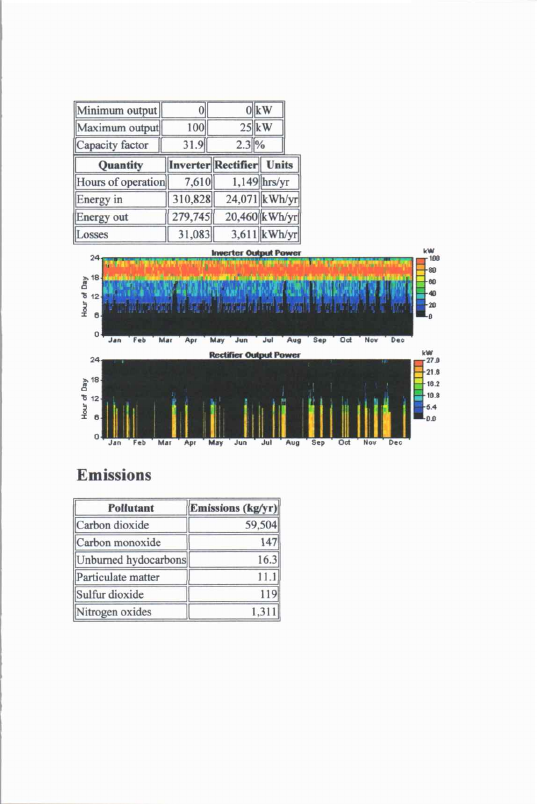Click the Inverter Output Power chart
Screen dimensions: 537x804
[257, 296]
